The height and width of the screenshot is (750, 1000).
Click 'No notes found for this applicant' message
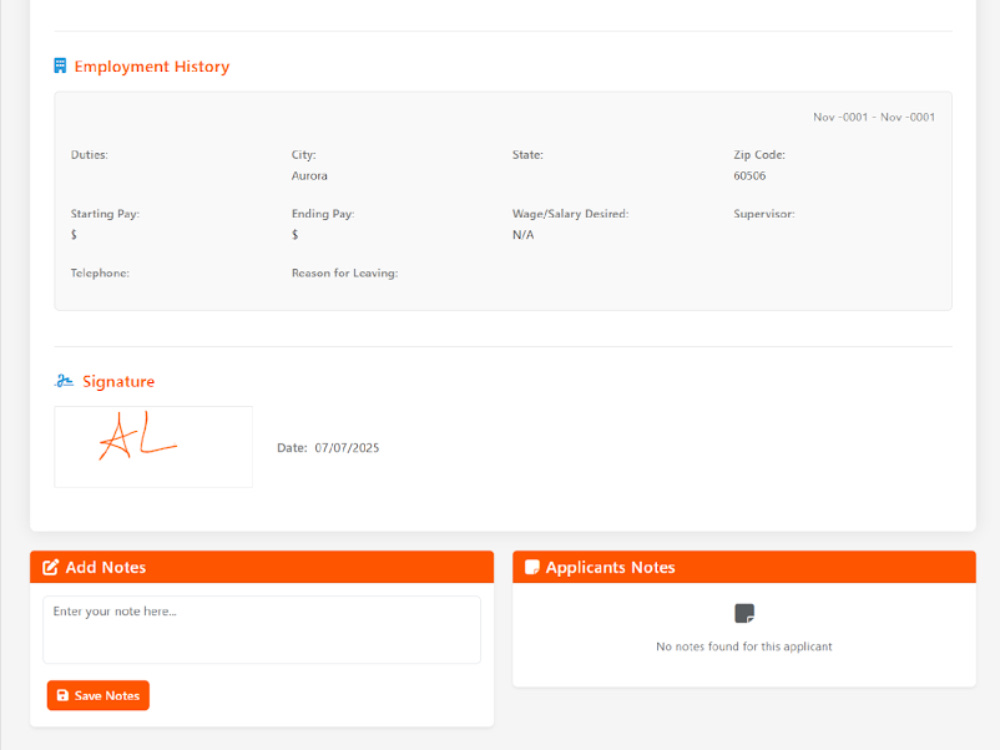pyautogui.click(x=744, y=646)
